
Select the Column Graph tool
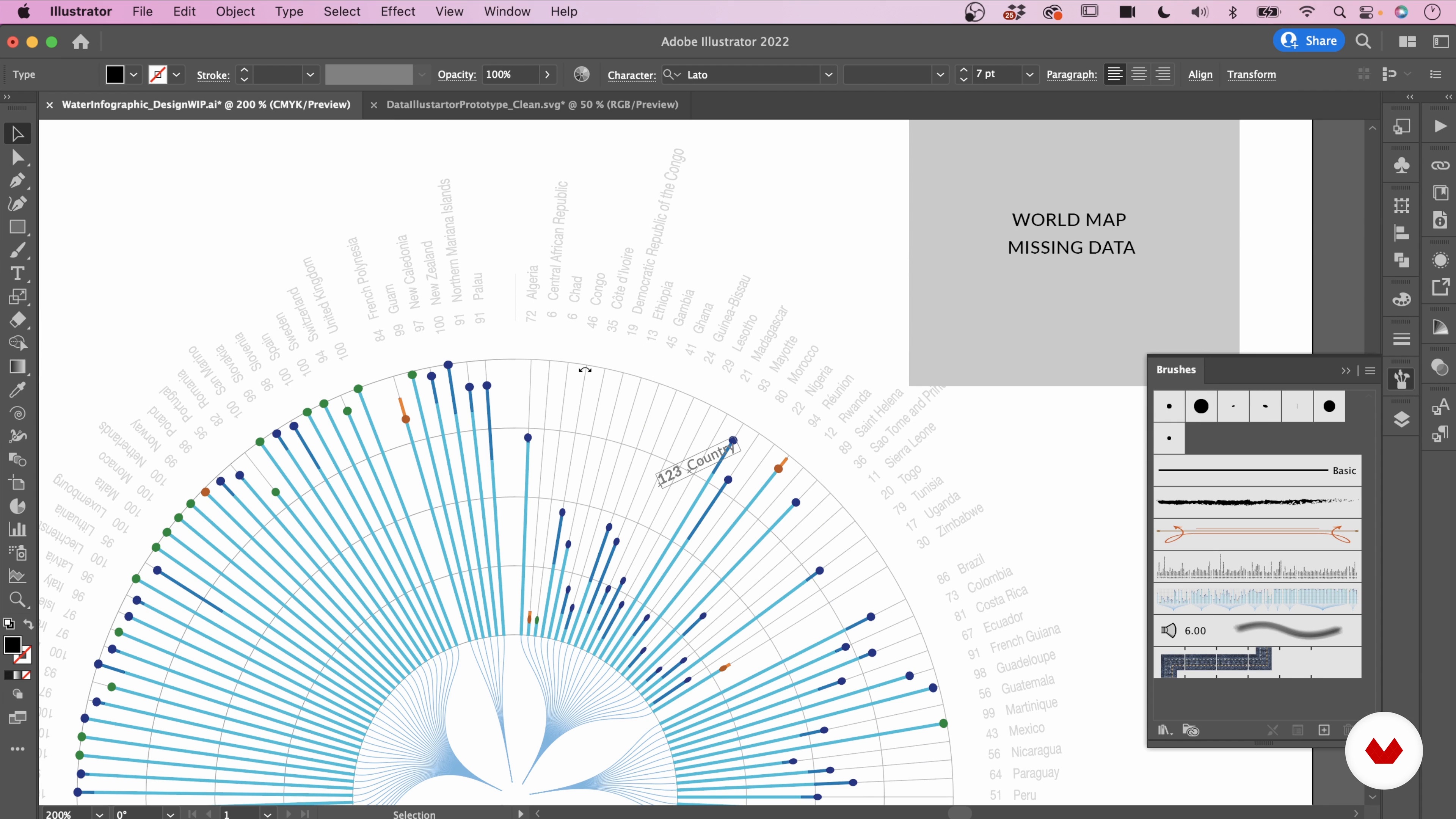tap(17, 530)
